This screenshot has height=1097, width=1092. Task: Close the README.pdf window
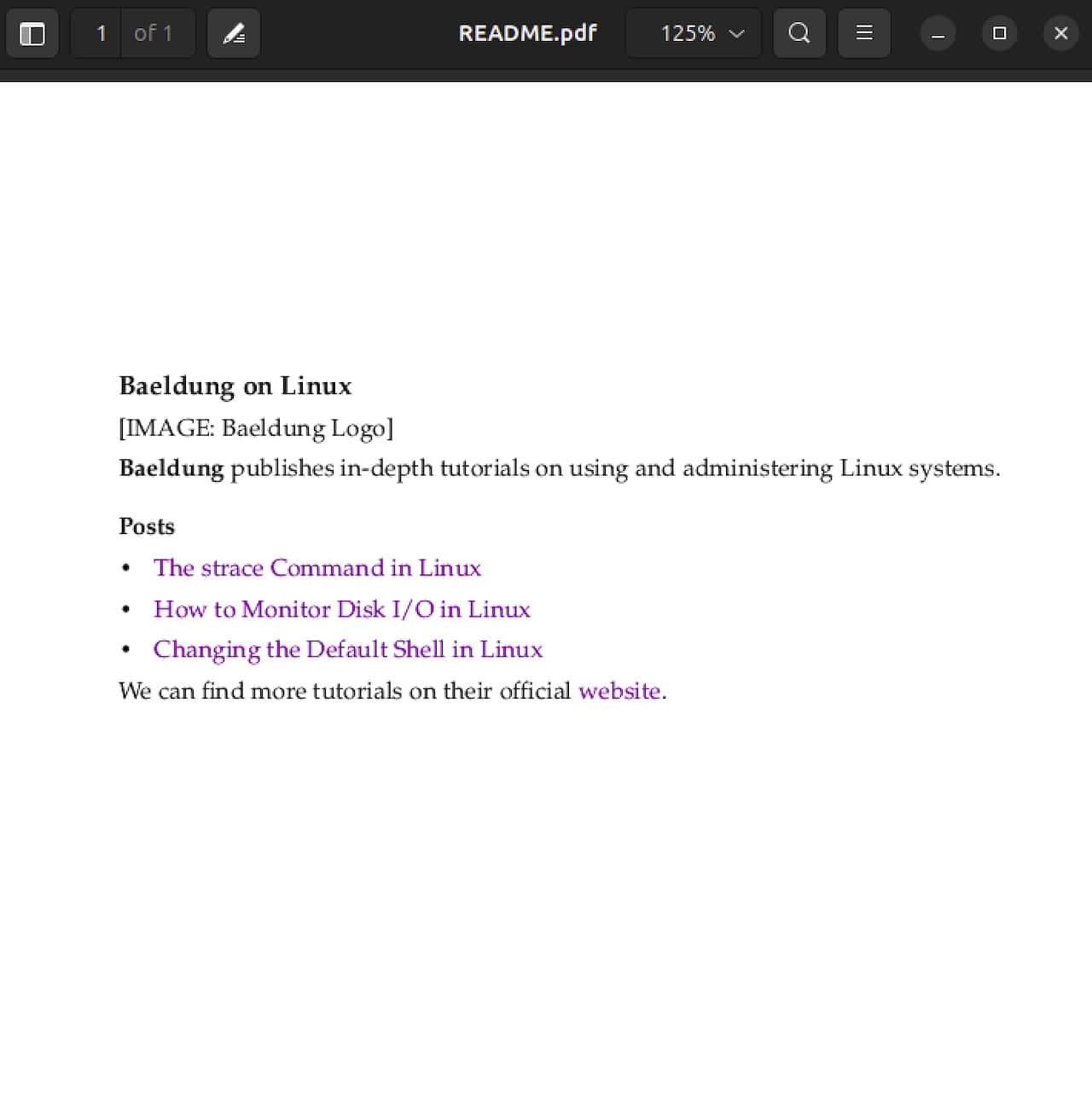tap(1061, 33)
